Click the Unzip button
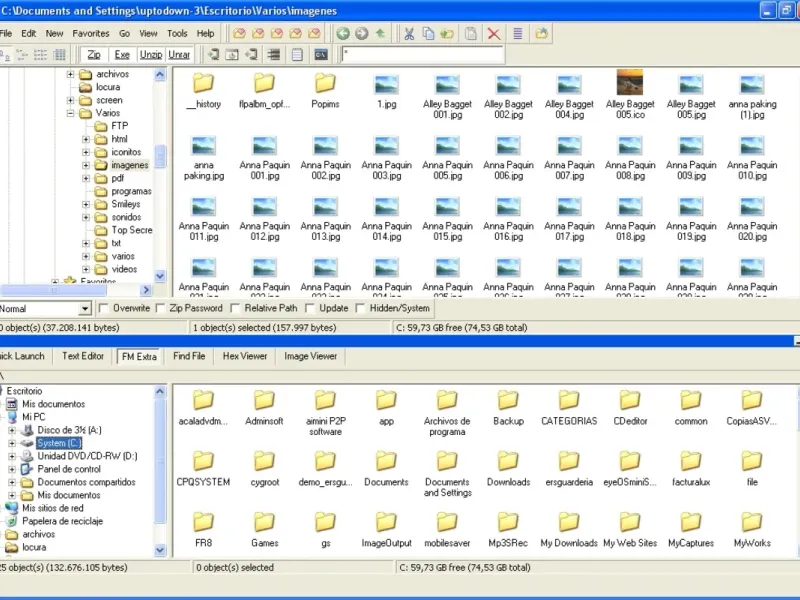 pos(151,54)
